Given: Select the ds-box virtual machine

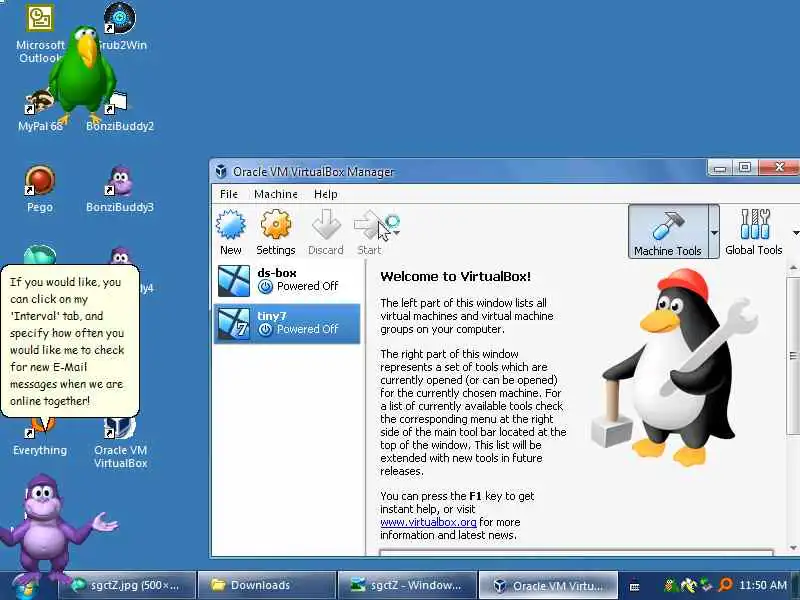Looking at the screenshot, I should [287, 280].
